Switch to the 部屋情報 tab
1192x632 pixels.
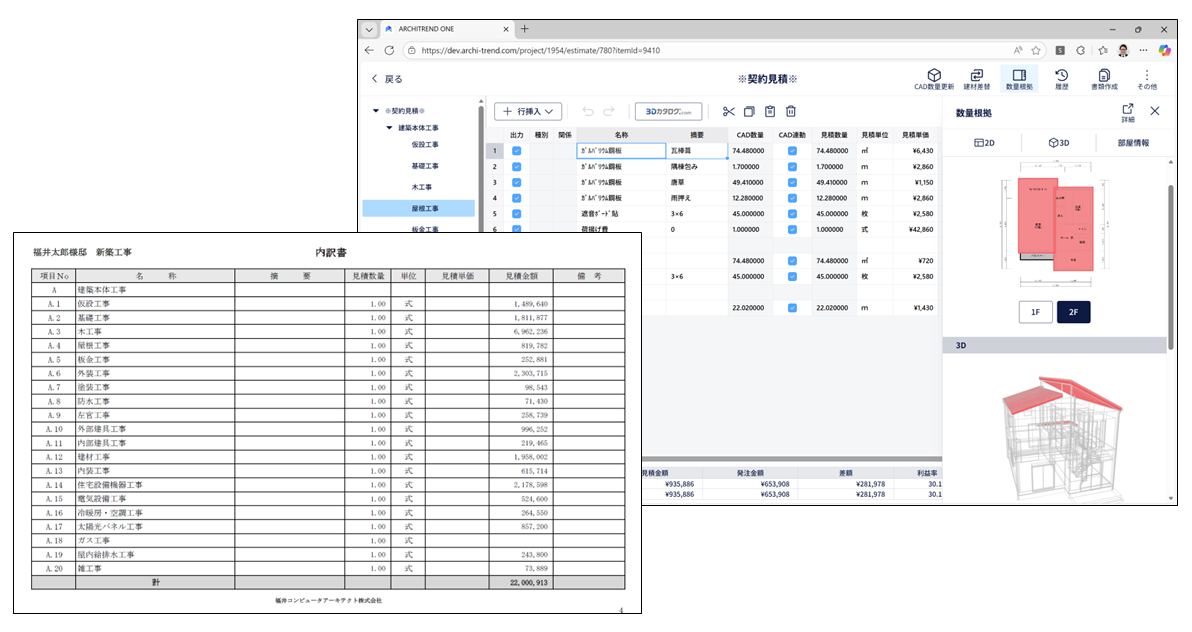1133,143
